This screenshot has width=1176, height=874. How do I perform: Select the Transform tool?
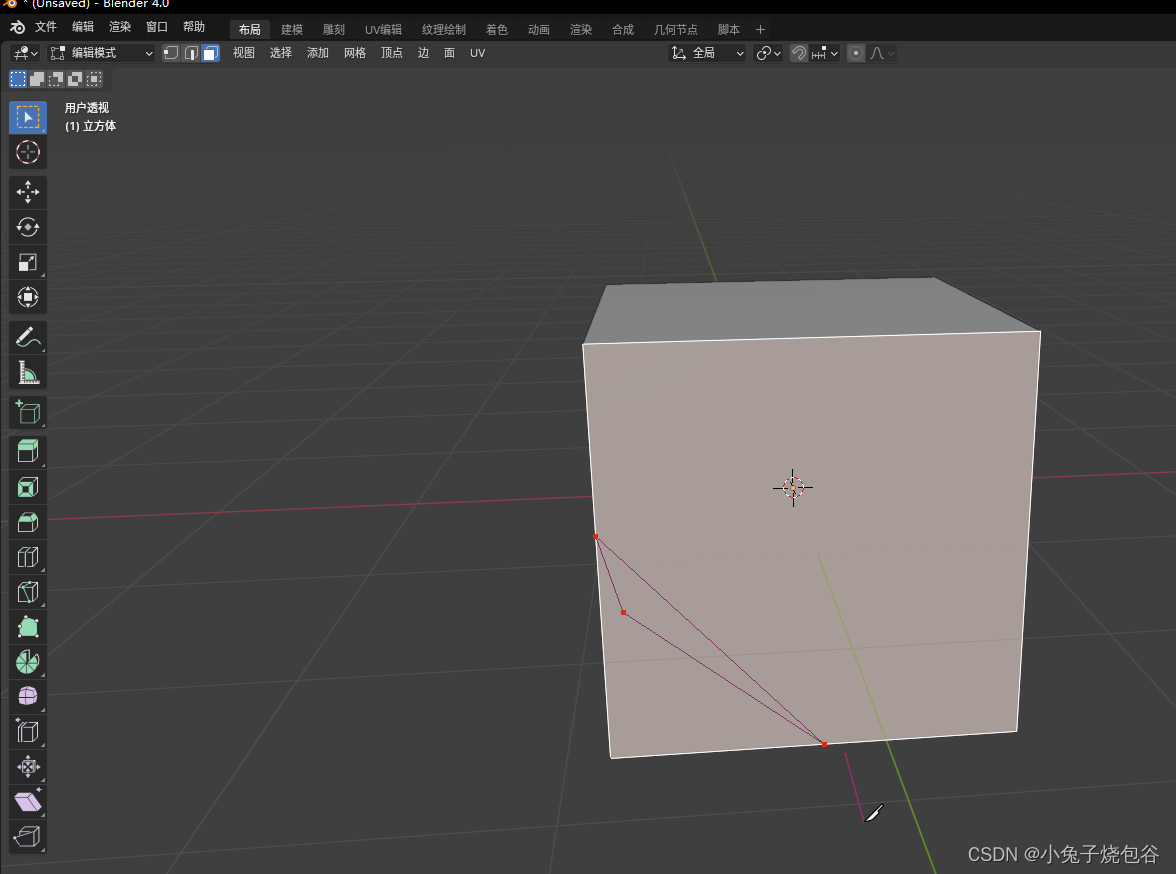coord(28,298)
